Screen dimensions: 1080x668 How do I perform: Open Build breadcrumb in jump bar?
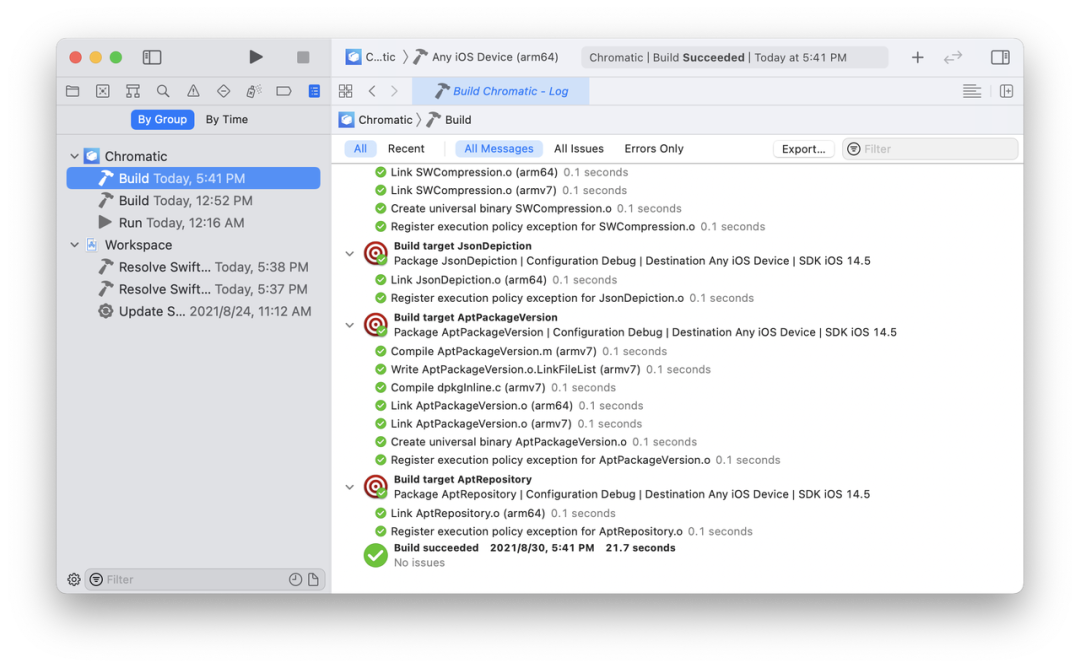(x=449, y=120)
